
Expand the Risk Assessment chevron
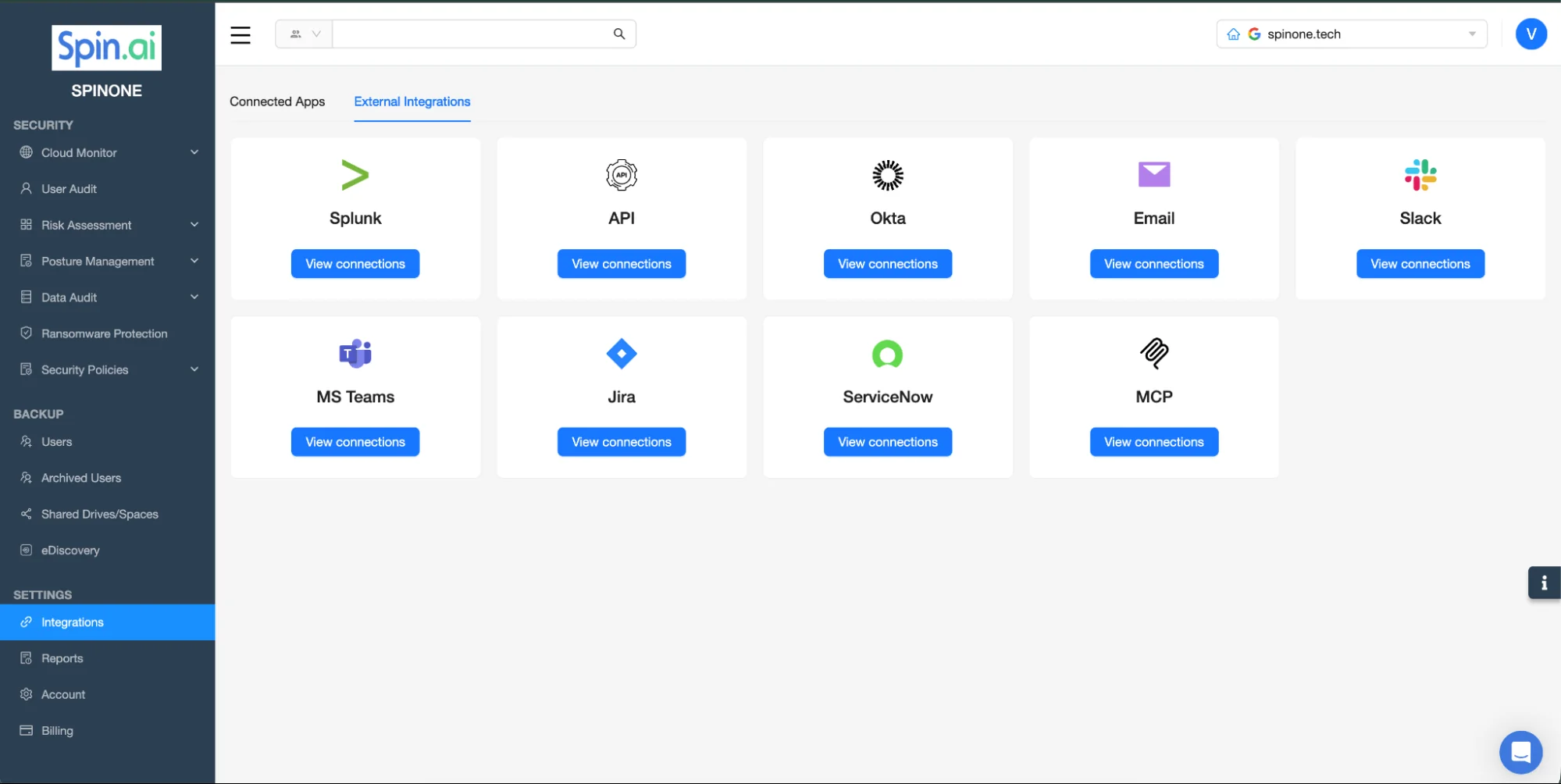pyautogui.click(x=194, y=225)
